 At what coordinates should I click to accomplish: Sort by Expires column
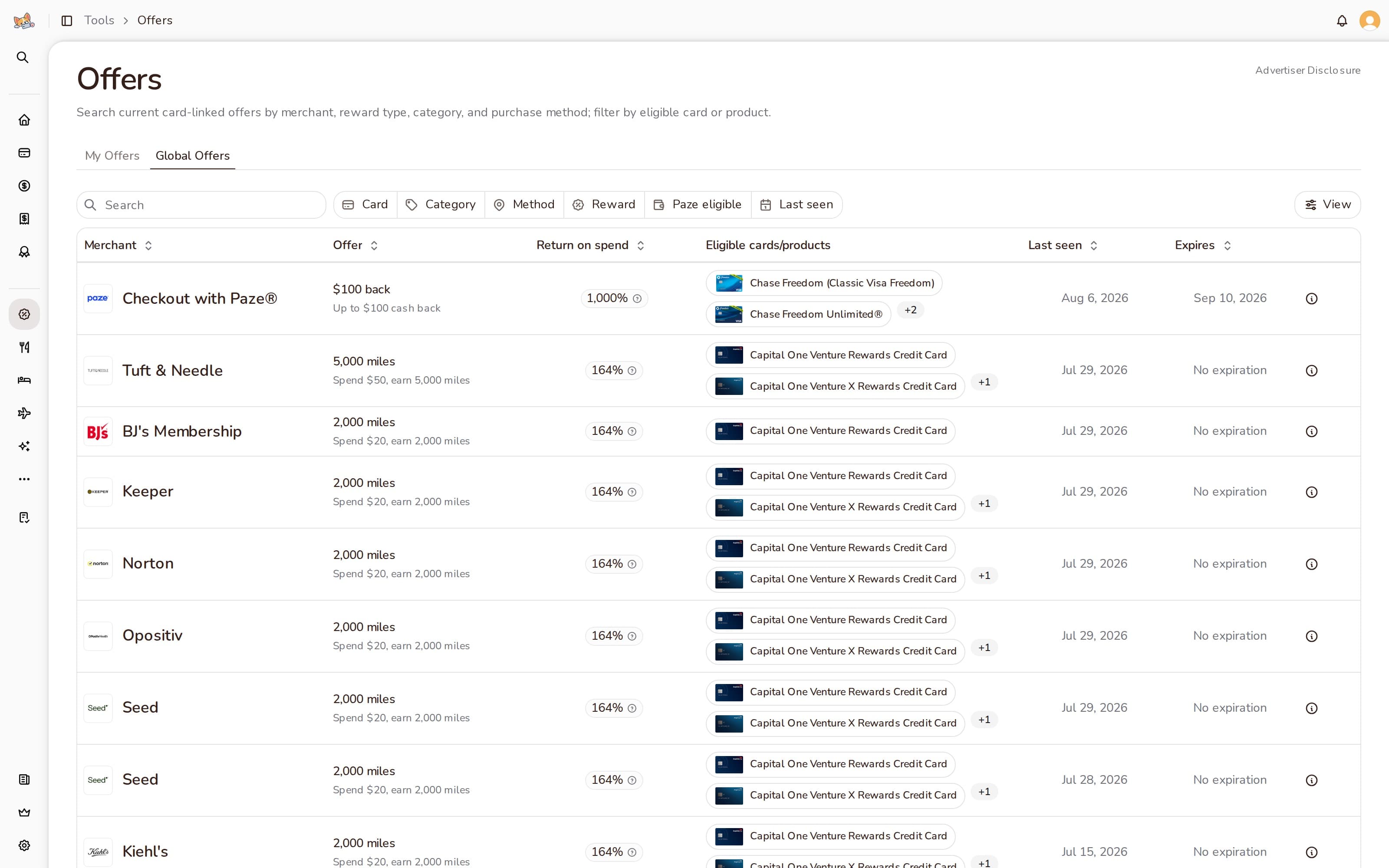tap(1203, 246)
